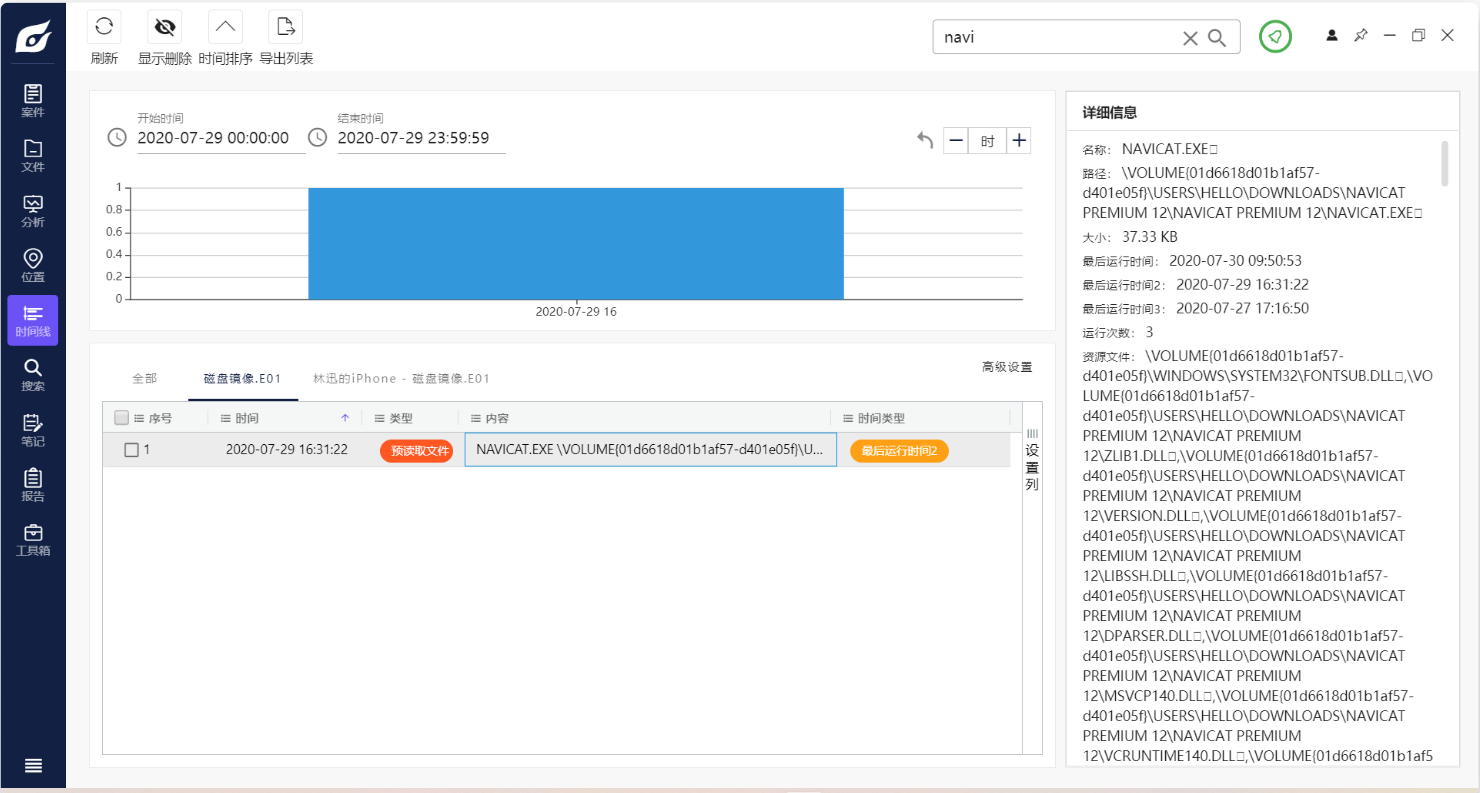
Task: Open 案件 cases in the sidebar
Action: click(x=33, y=101)
